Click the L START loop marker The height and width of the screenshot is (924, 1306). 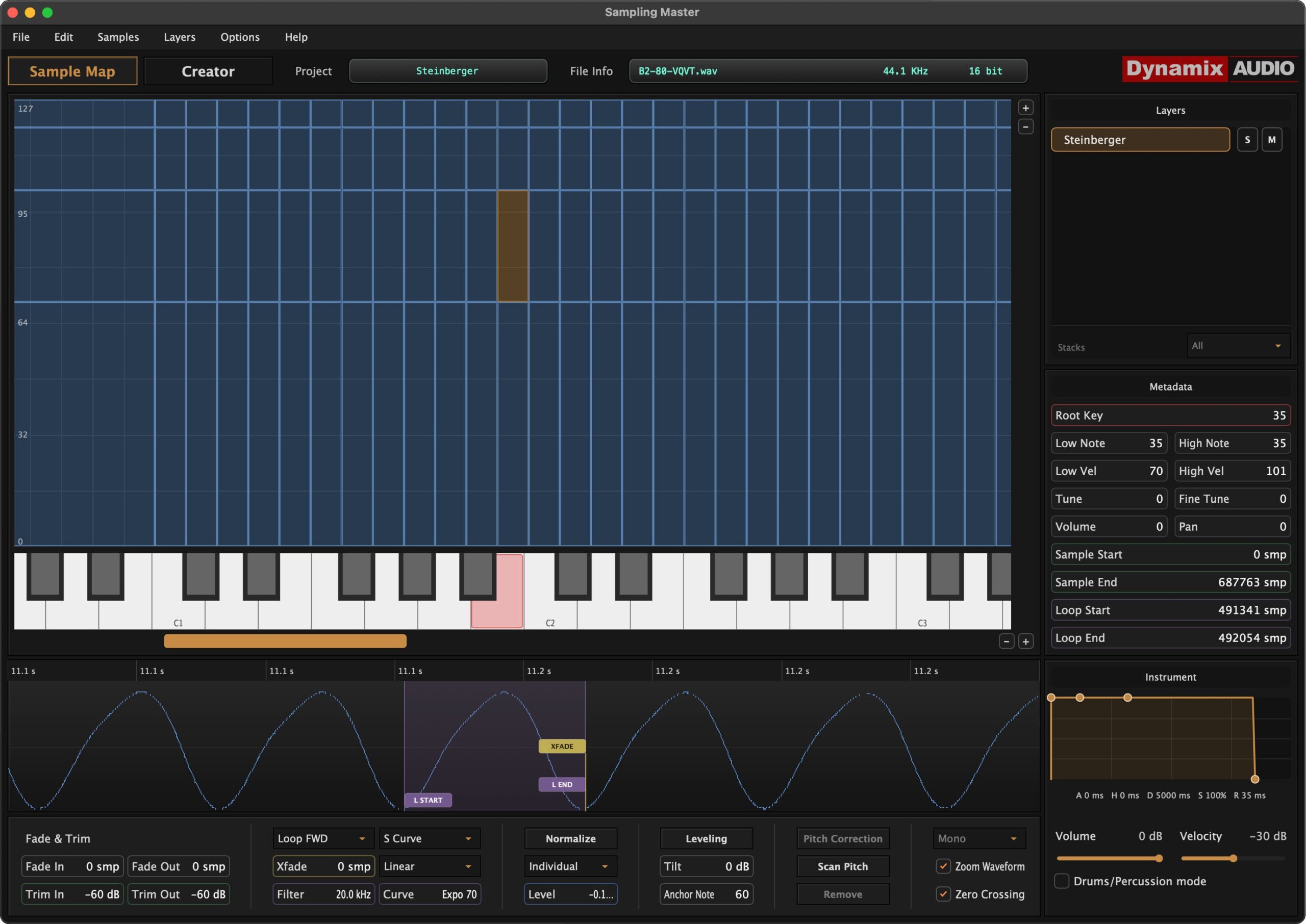(428, 800)
